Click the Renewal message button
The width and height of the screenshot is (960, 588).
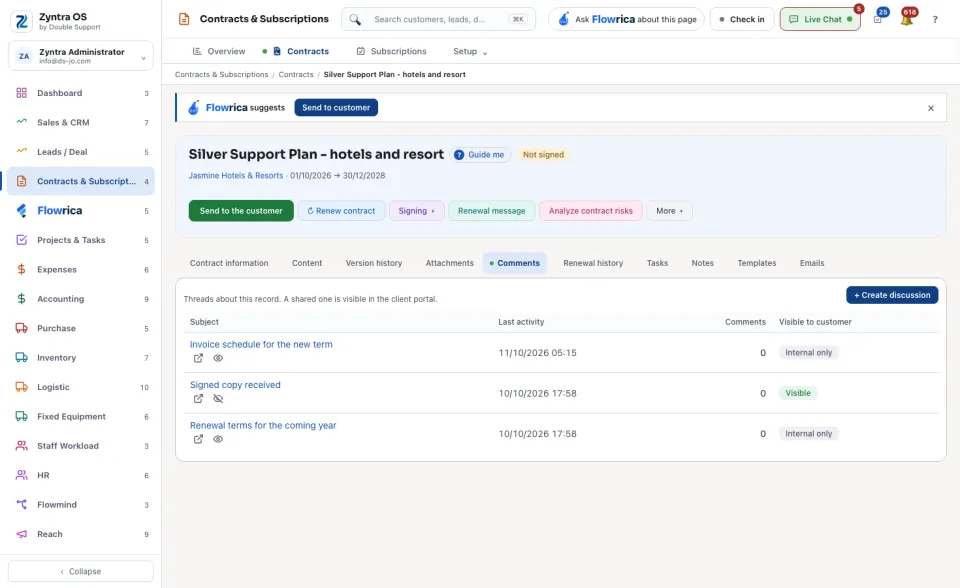point(492,211)
